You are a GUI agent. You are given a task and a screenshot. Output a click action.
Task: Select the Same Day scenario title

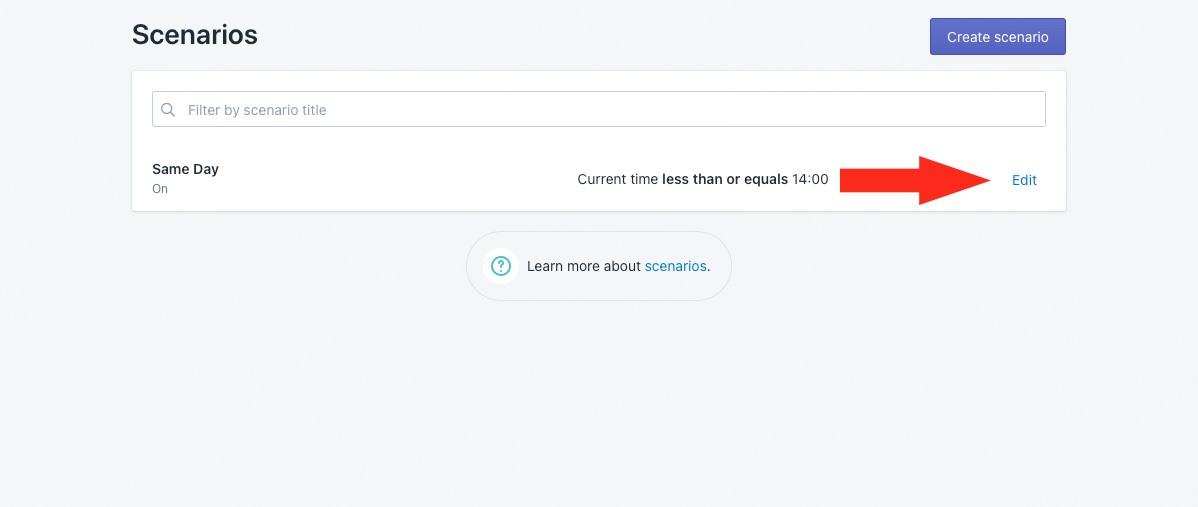pos(185,169)
